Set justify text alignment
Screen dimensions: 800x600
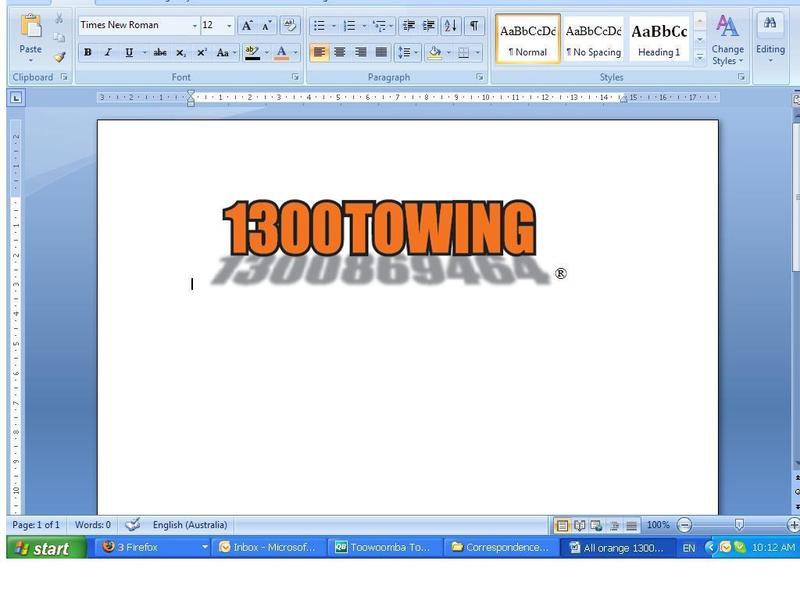coord(381,53)
